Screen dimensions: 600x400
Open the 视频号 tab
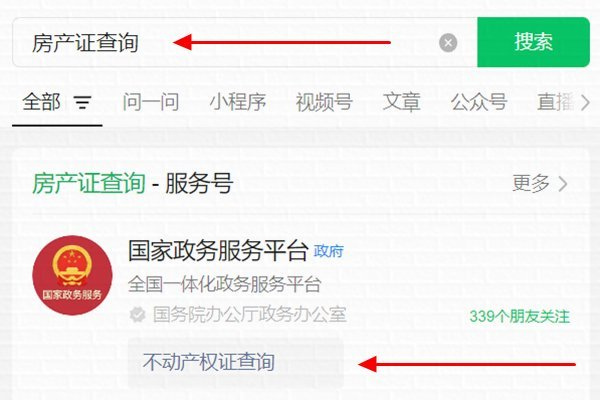coord(324,102)
